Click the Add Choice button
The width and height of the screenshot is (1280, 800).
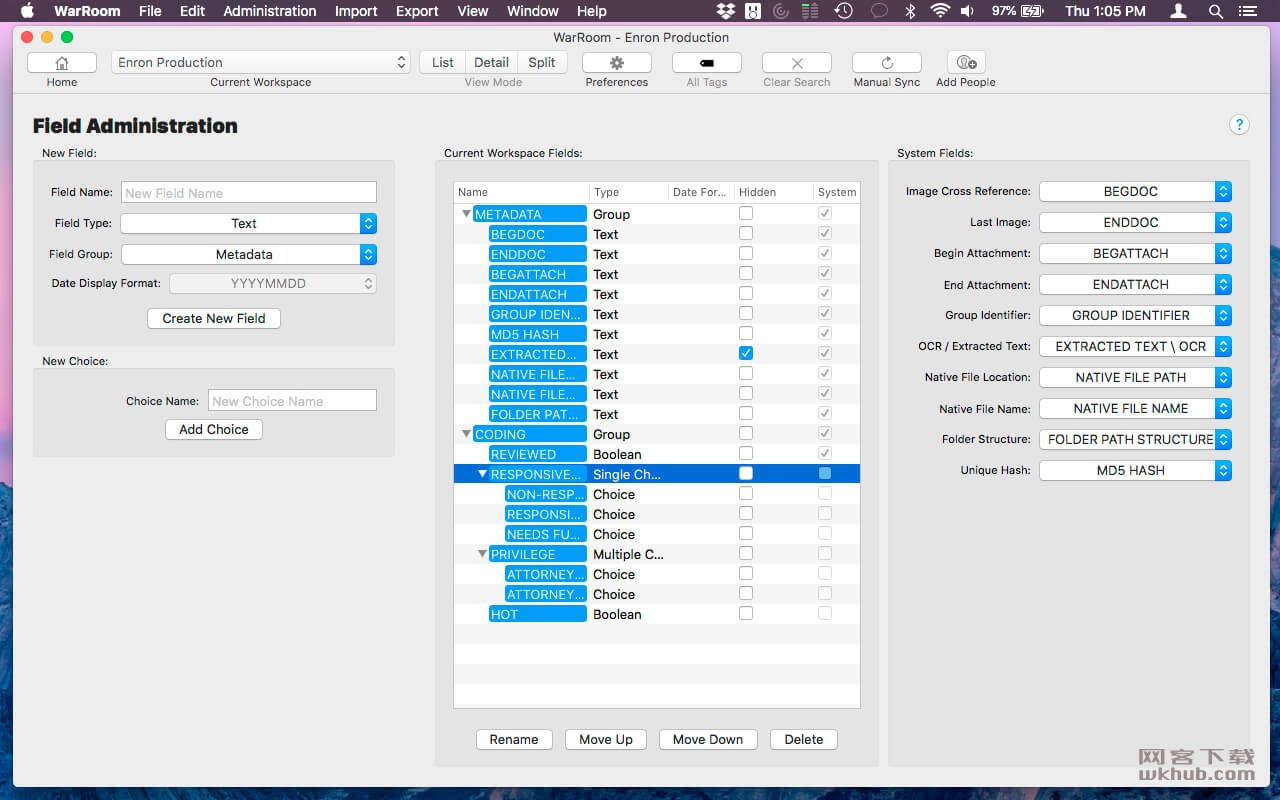214,429
